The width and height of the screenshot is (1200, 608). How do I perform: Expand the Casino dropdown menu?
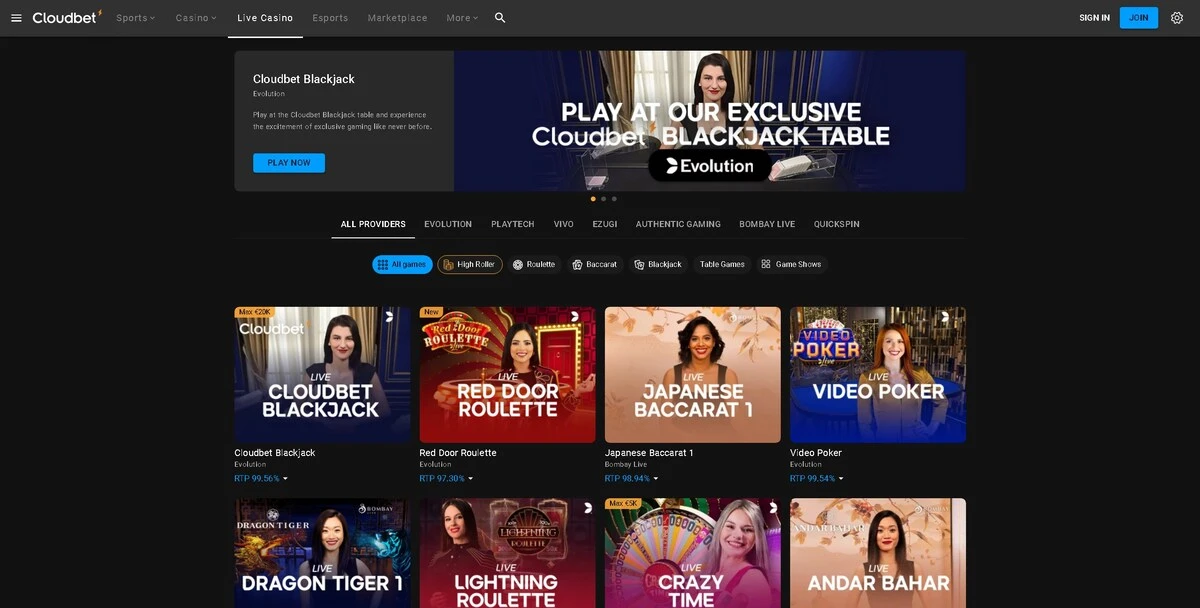point(196,18)
